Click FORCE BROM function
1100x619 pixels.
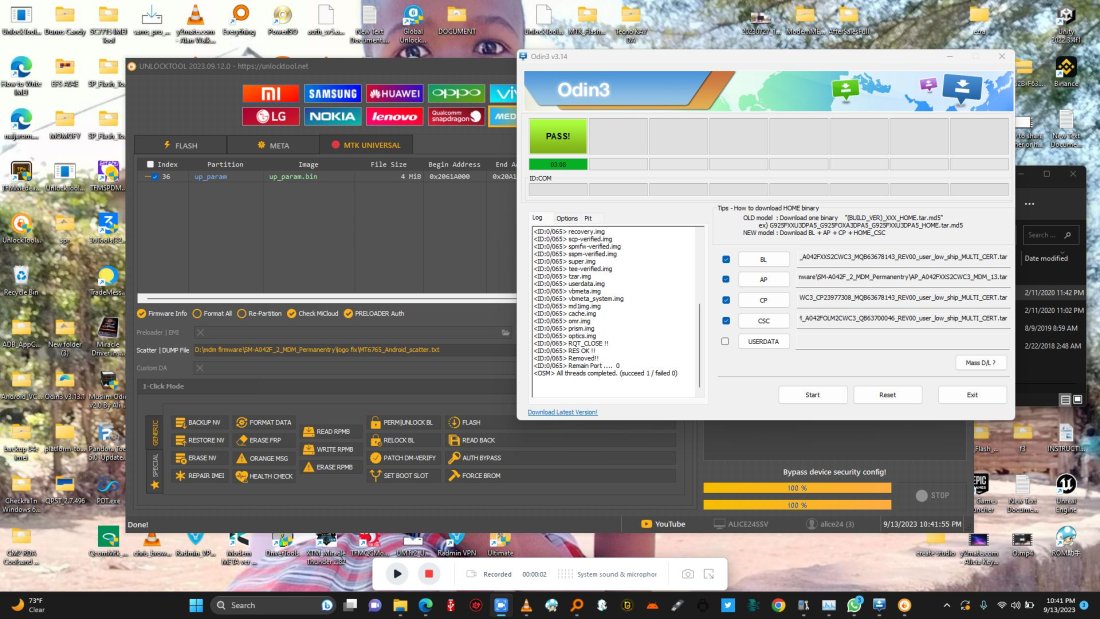point(474,475)
